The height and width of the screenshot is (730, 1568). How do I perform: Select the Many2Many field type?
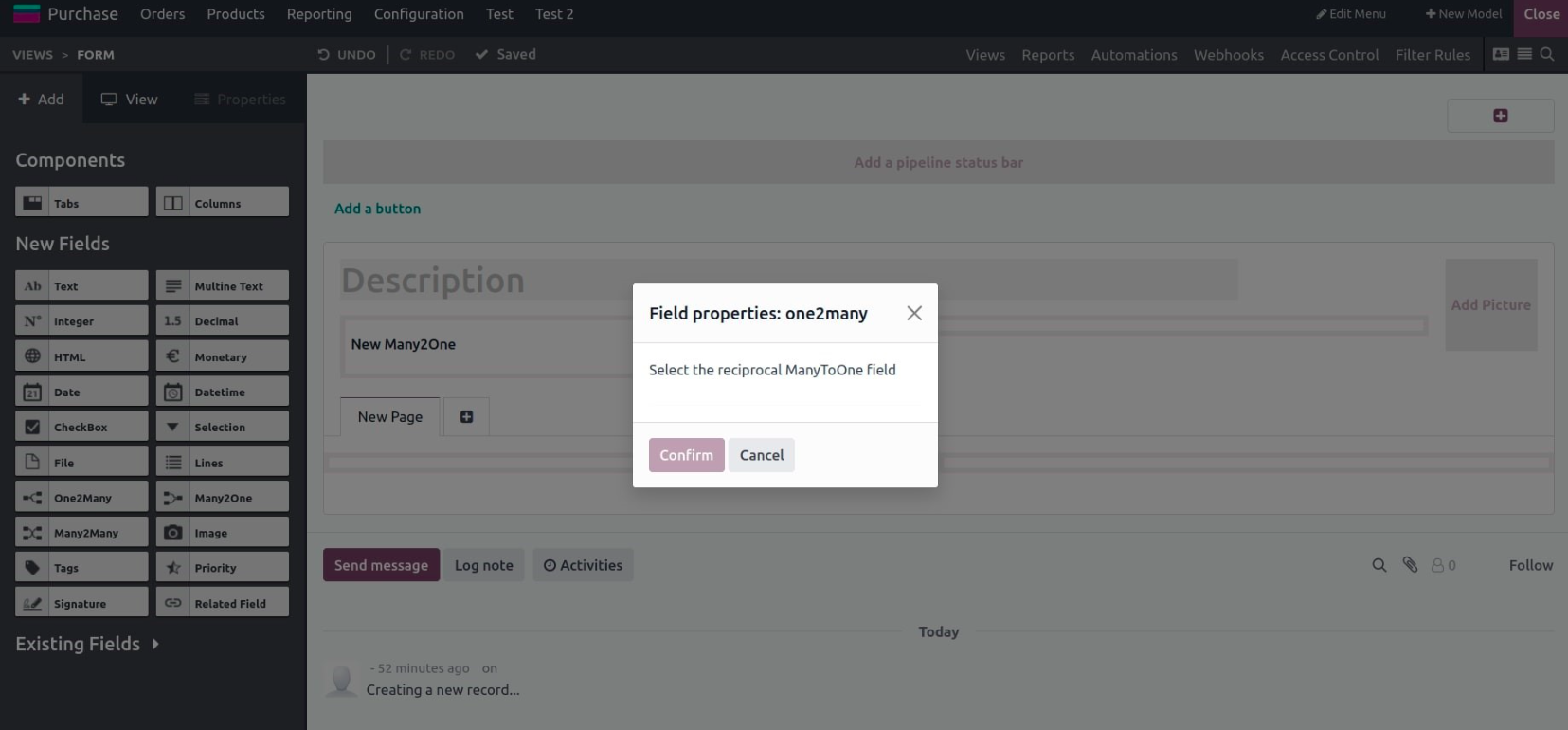81,532
